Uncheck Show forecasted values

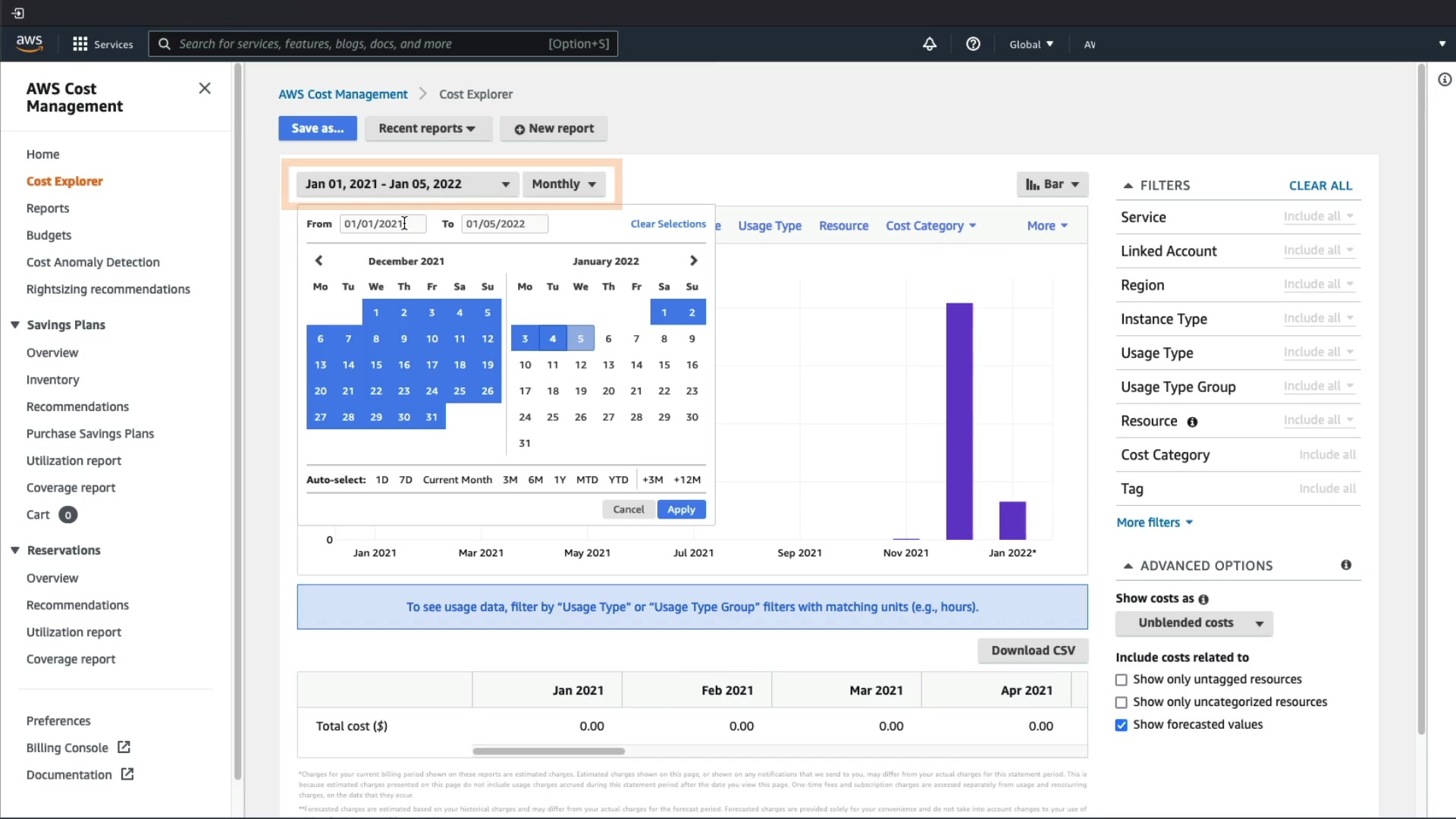click(x=1122, y=726)
